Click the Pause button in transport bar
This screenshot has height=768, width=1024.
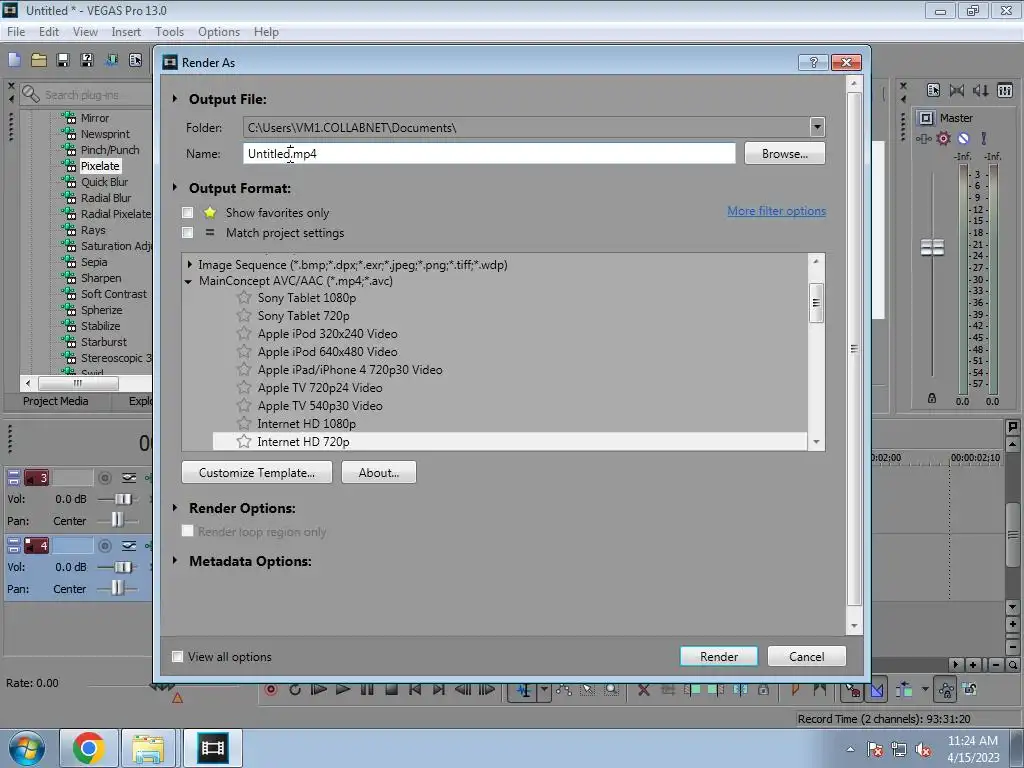tap(367, 690)
